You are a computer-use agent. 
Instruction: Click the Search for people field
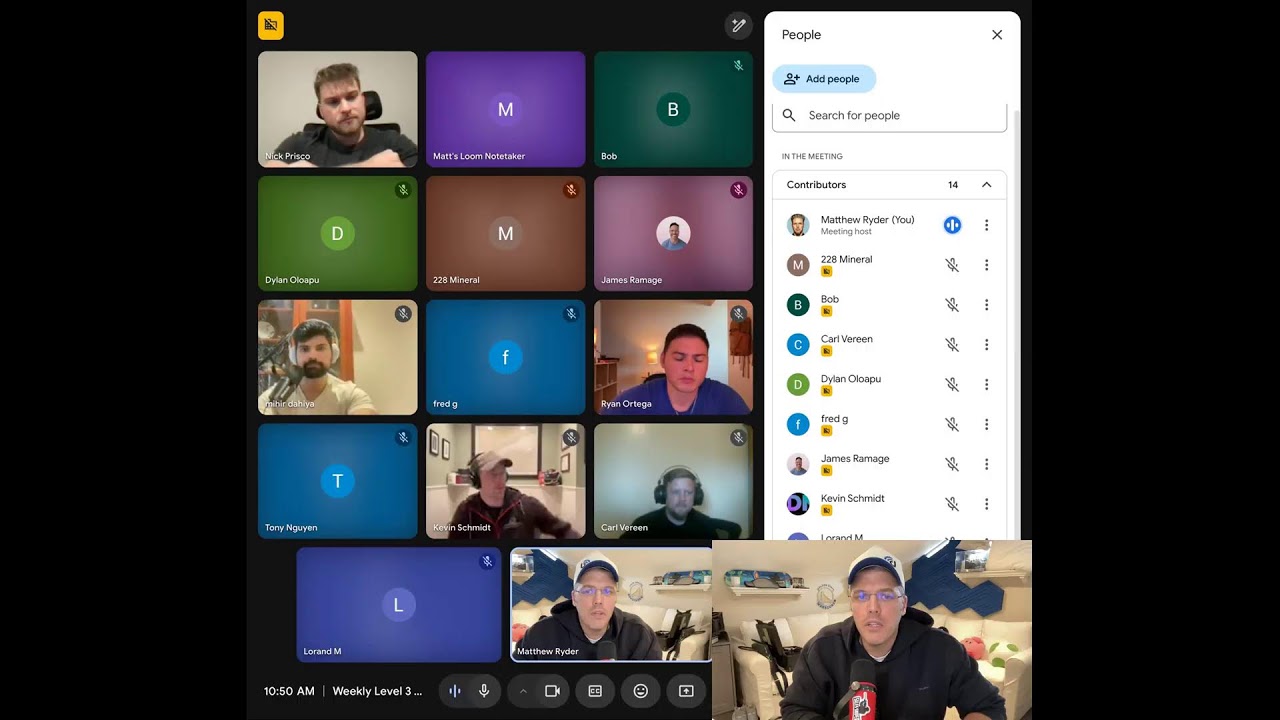tap(889, 115)
